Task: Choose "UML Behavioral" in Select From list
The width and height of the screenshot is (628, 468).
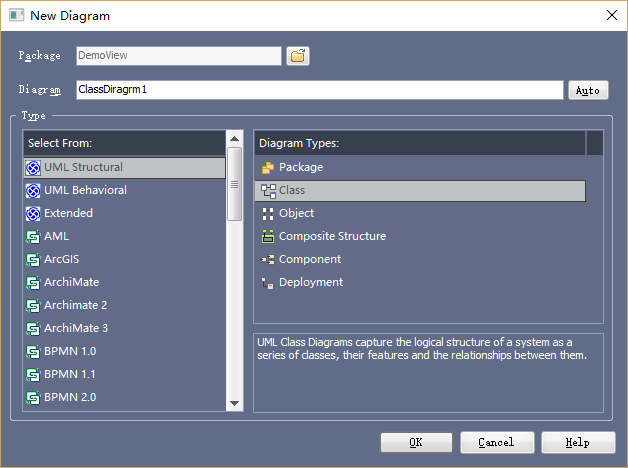Action: [x=125, y=190]
